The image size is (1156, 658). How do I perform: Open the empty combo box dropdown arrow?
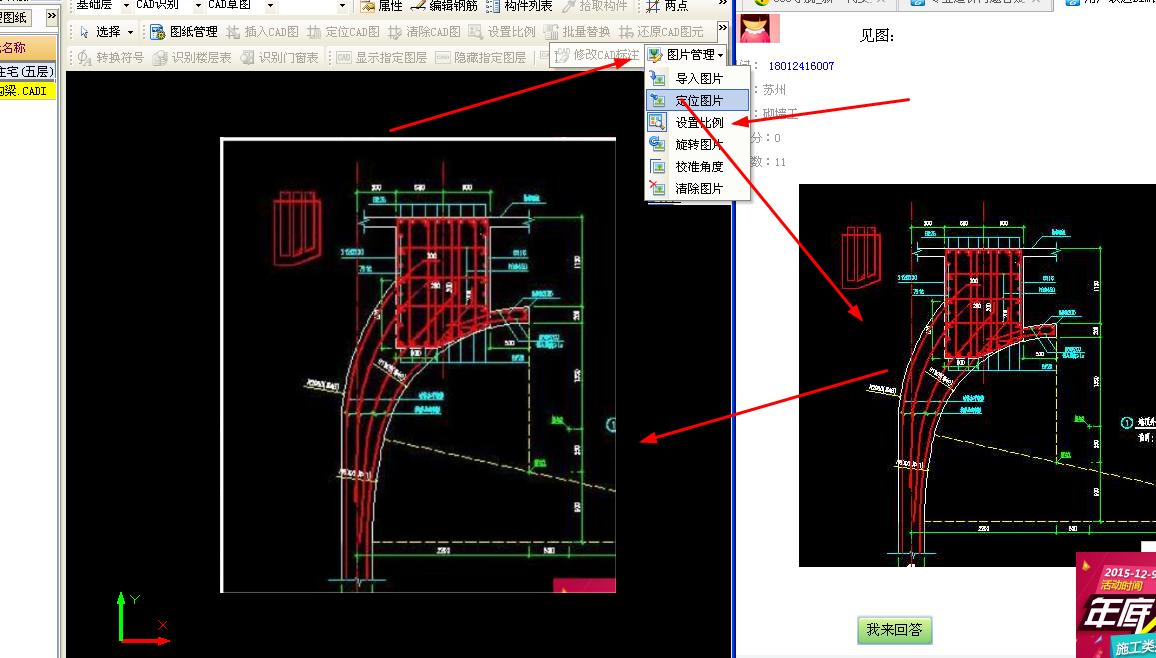tap(342, 6)
